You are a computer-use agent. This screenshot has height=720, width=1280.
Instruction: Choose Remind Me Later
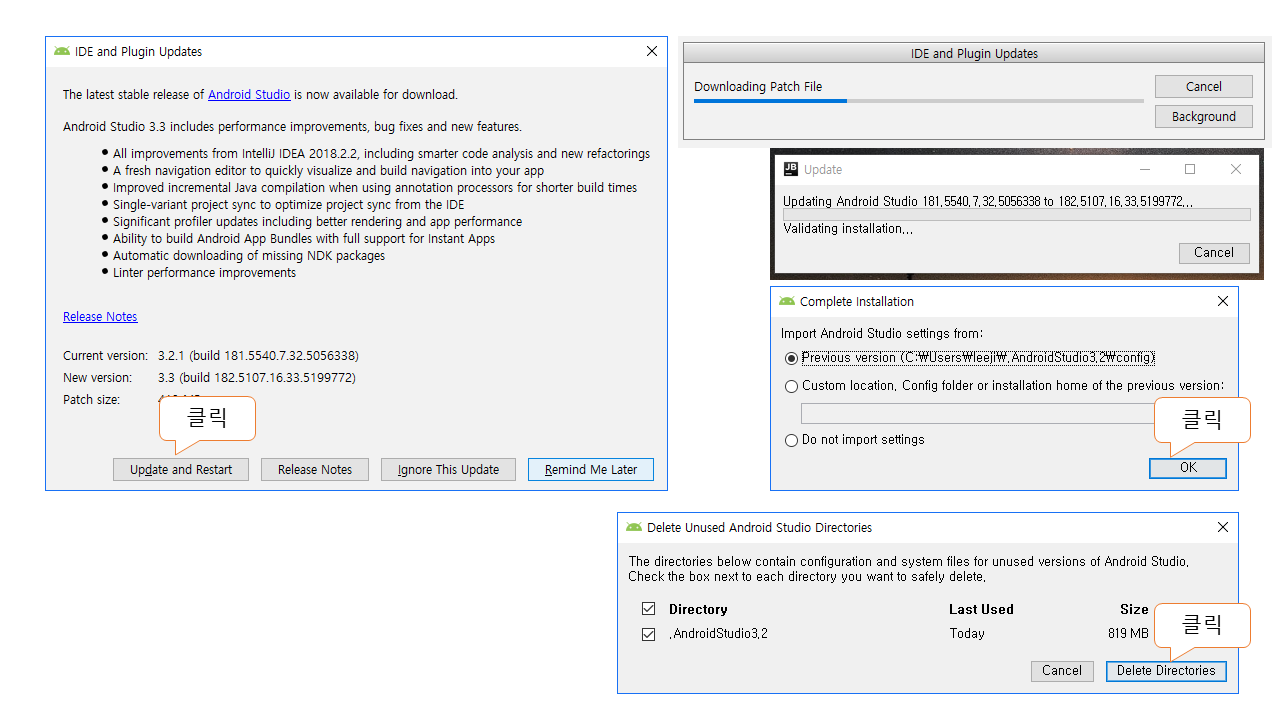point(590,470)
